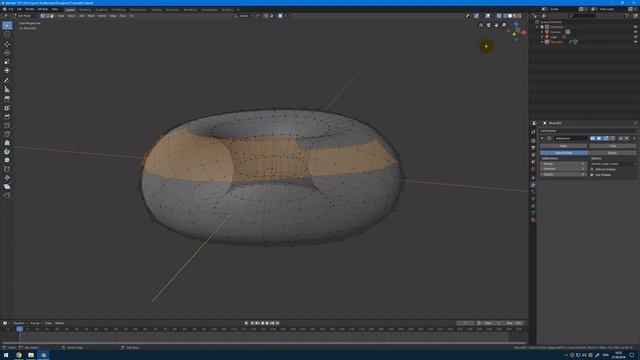Collapse the Subdivision modifier panel
640x360 pixels.
coord(542,138)
